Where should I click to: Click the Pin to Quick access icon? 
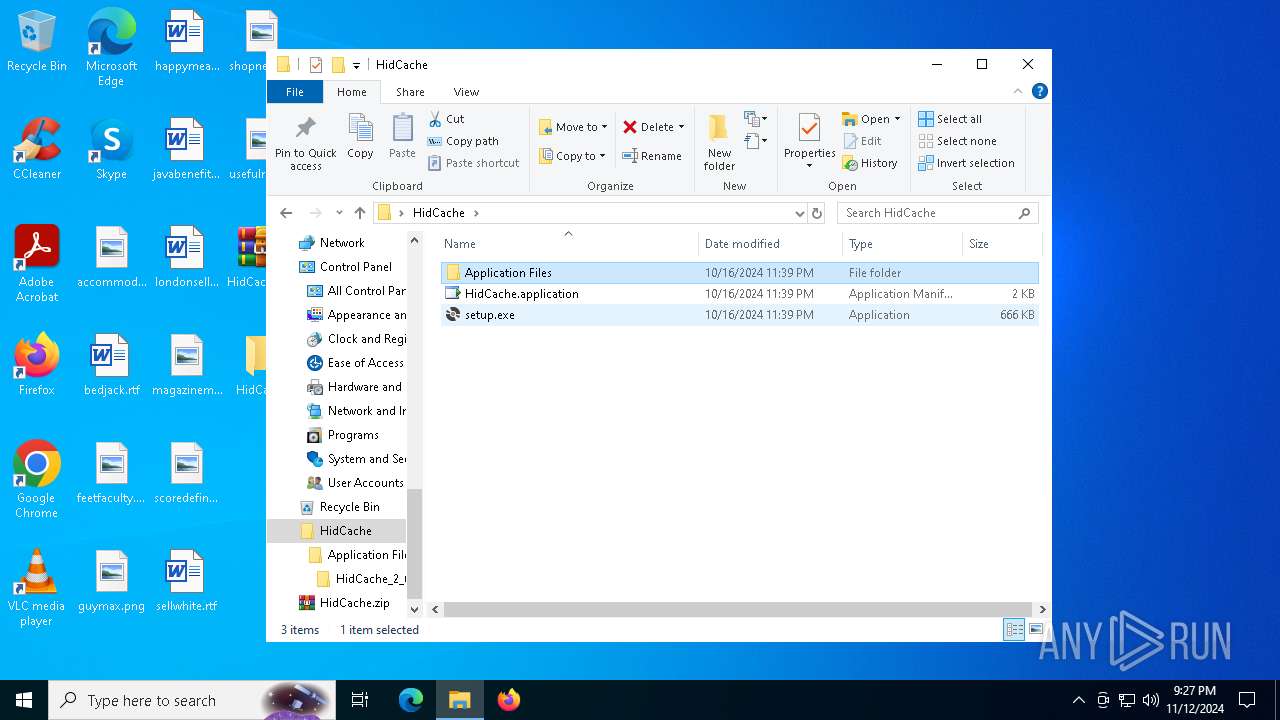[306, 142]
